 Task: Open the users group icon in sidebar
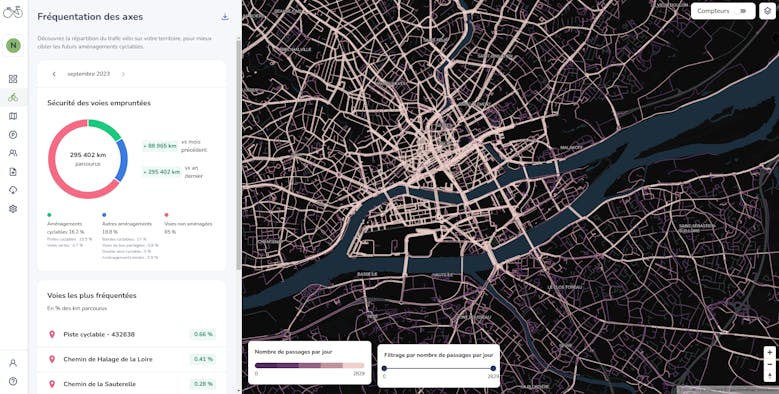(13, 153)
